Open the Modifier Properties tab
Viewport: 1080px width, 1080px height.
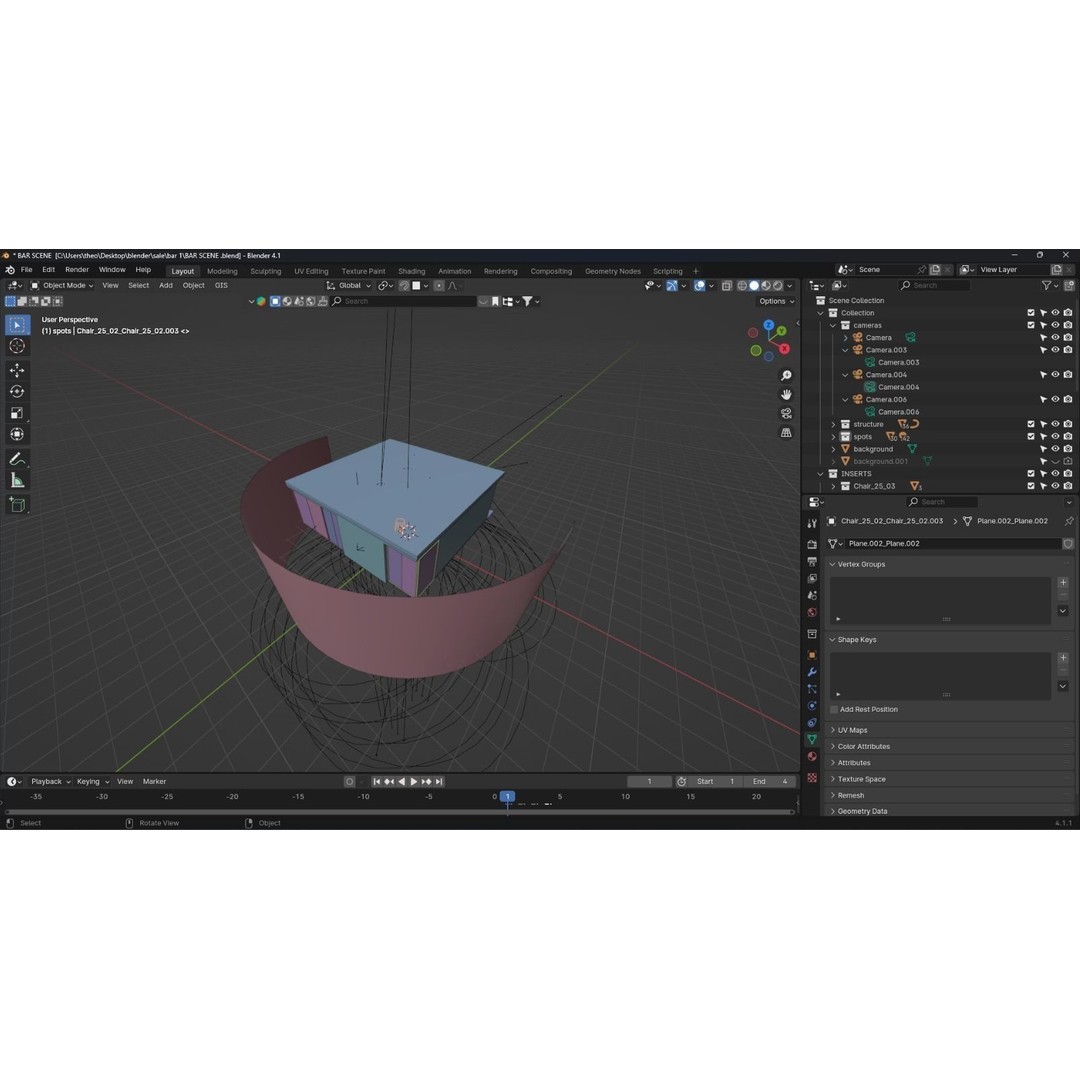click(x=811, y=672)
